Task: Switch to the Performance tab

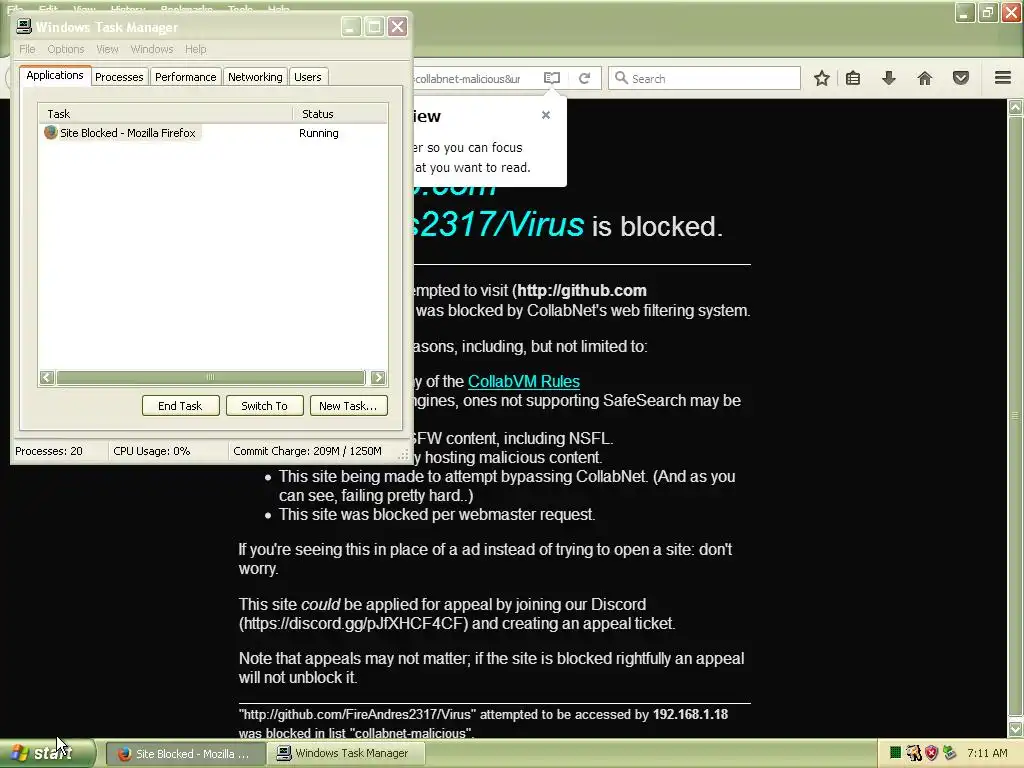Action: pyautogui.click(x=185, y=76)
